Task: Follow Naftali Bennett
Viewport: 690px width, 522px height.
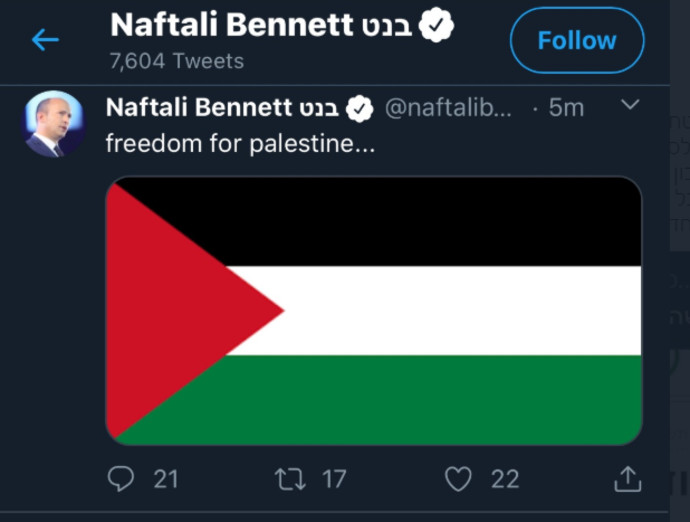Action: [577, 41]
